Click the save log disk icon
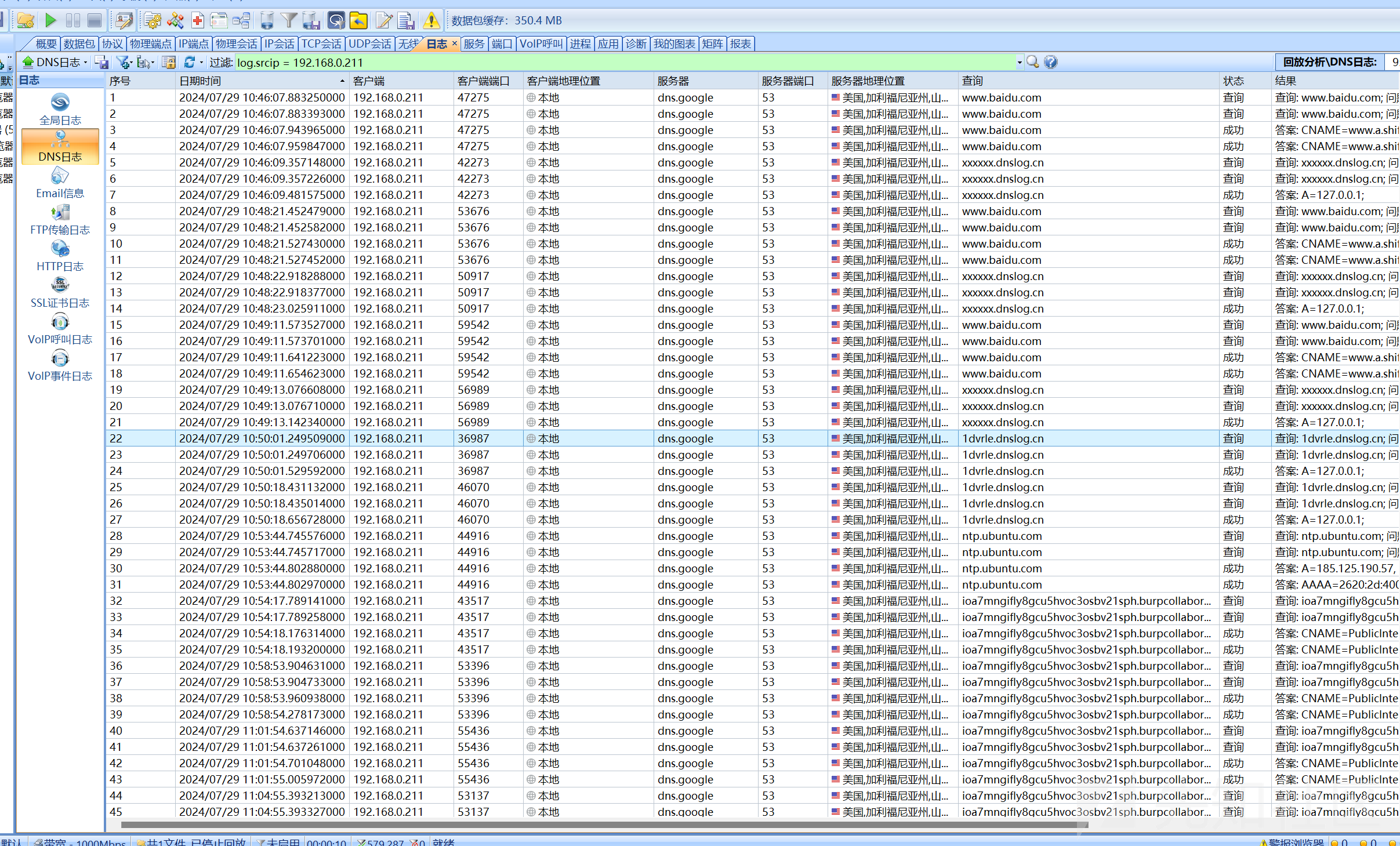Image resolution: width=1400 pixels, height=846 pixels. (x=102, y=62)
